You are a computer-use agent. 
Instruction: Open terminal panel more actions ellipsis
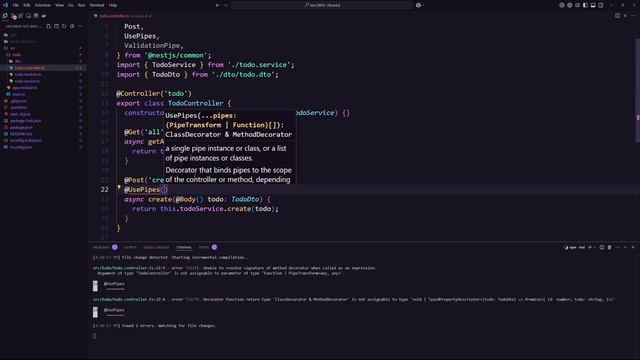(617, 247)
